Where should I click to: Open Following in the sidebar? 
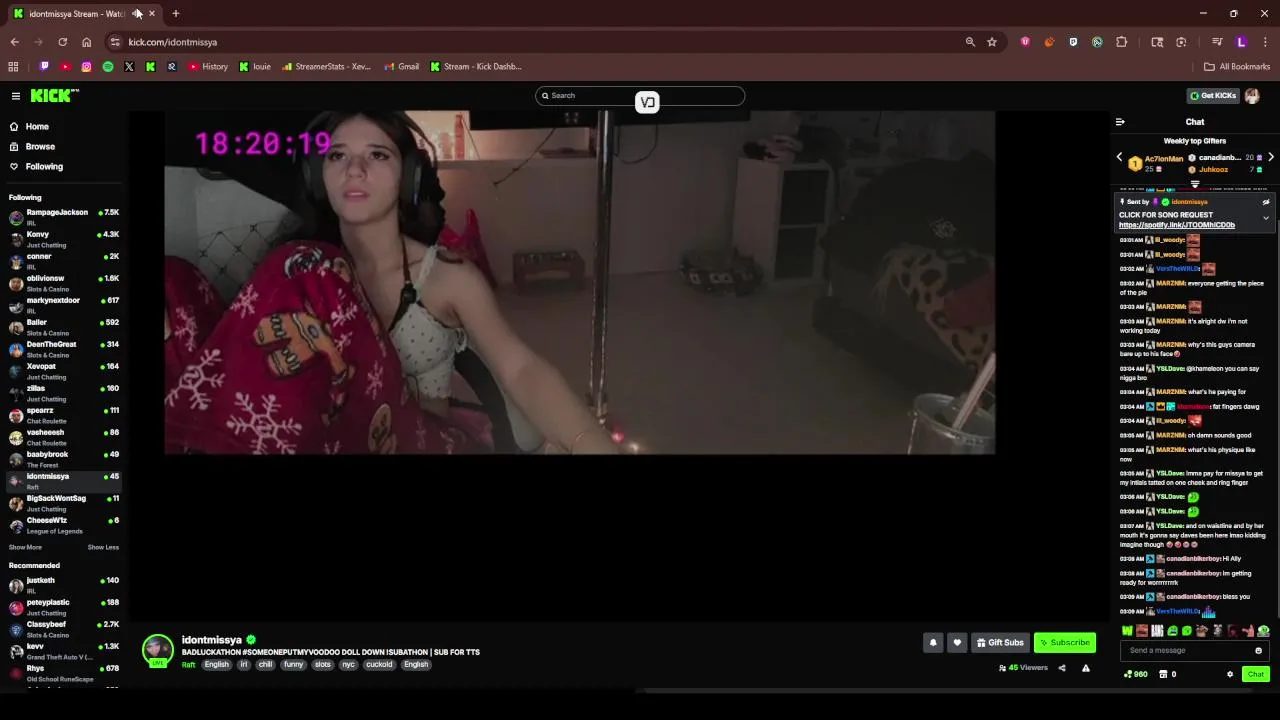pyautogui.click(x=44, y=166)
